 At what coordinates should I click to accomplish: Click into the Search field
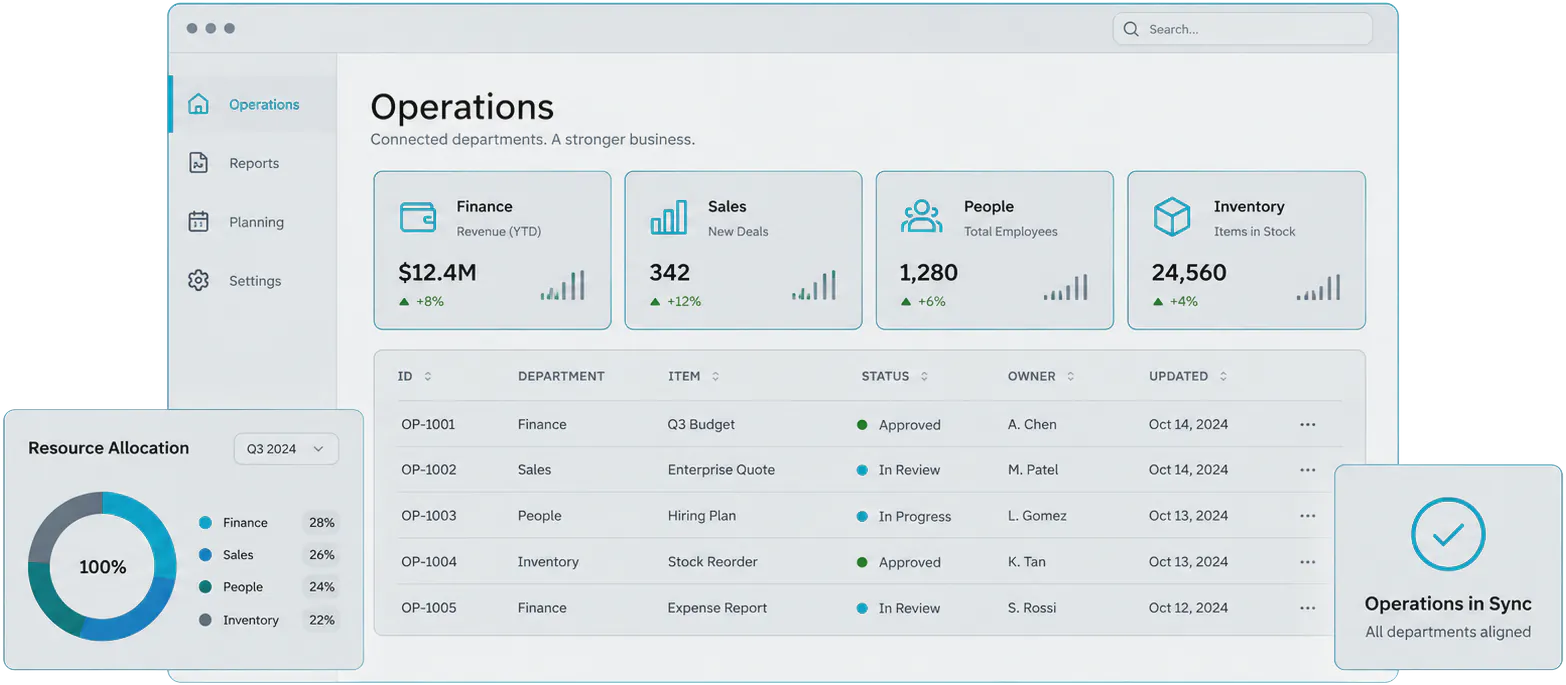pos(1242,29)
